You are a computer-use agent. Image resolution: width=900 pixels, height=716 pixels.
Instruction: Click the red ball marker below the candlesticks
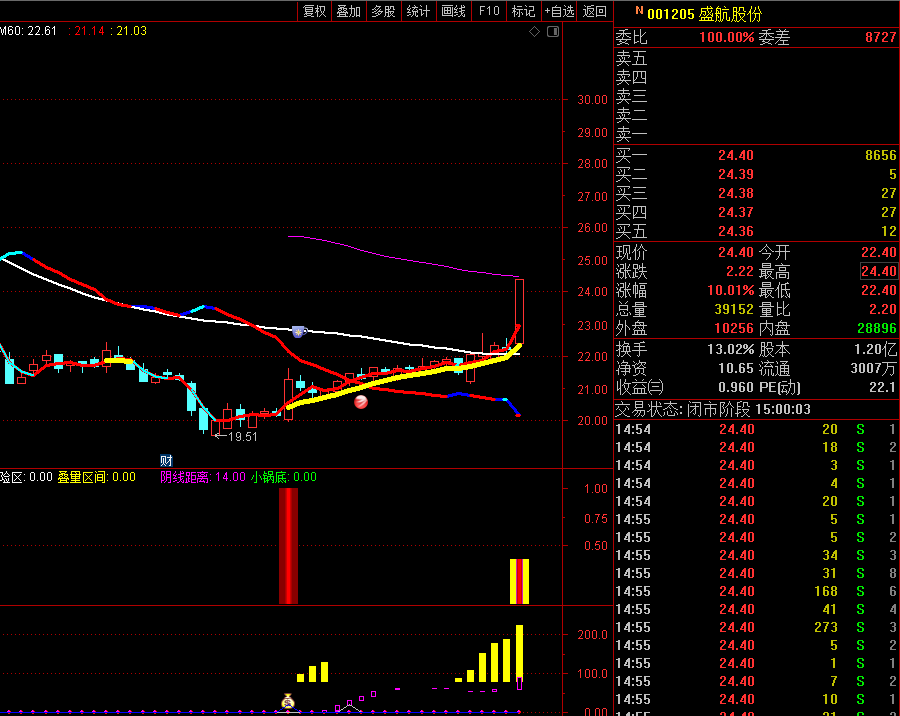(361, 401)
